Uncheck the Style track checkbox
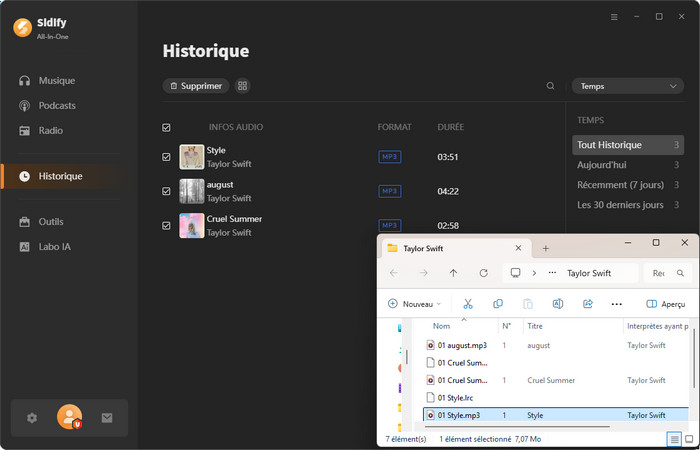The width and height of the screenshot is (700, 450). click(166, 157)
